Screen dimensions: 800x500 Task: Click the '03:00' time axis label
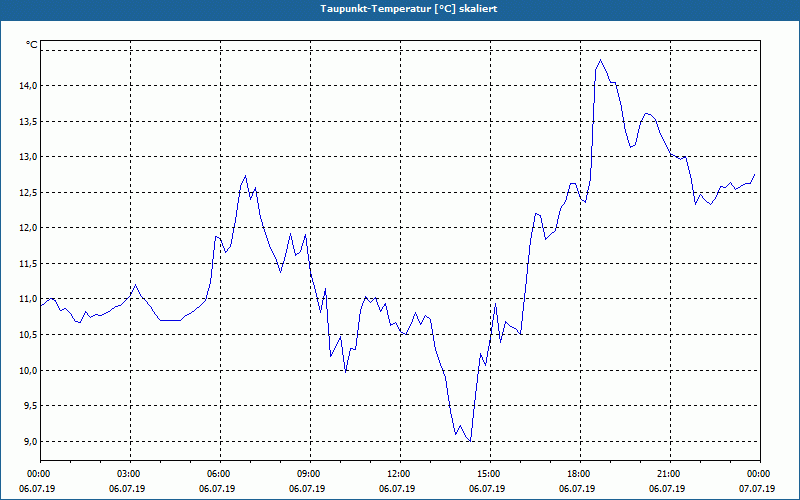tap(128, 474)
